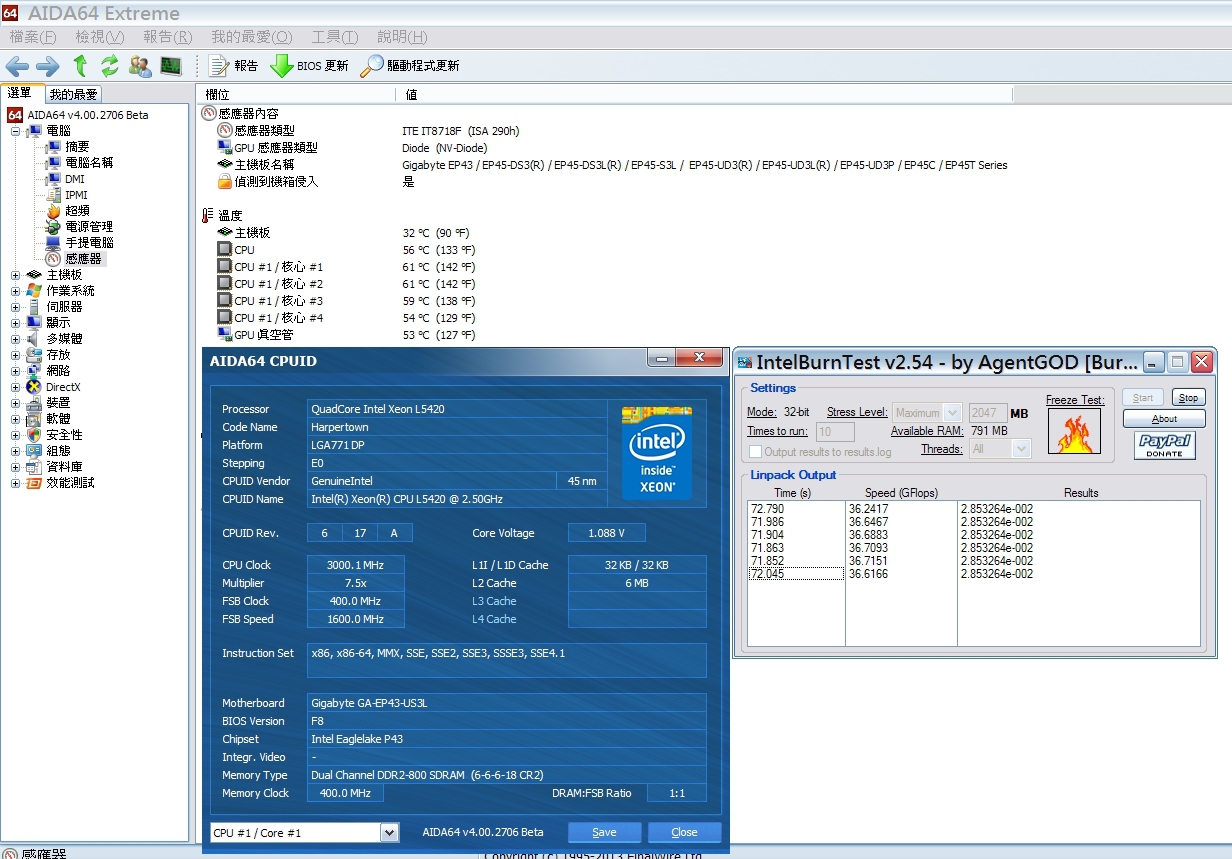Screen dimensions: 1232x859
Task: Expand the 存放 tree node
Action: [x=15, y=355]
